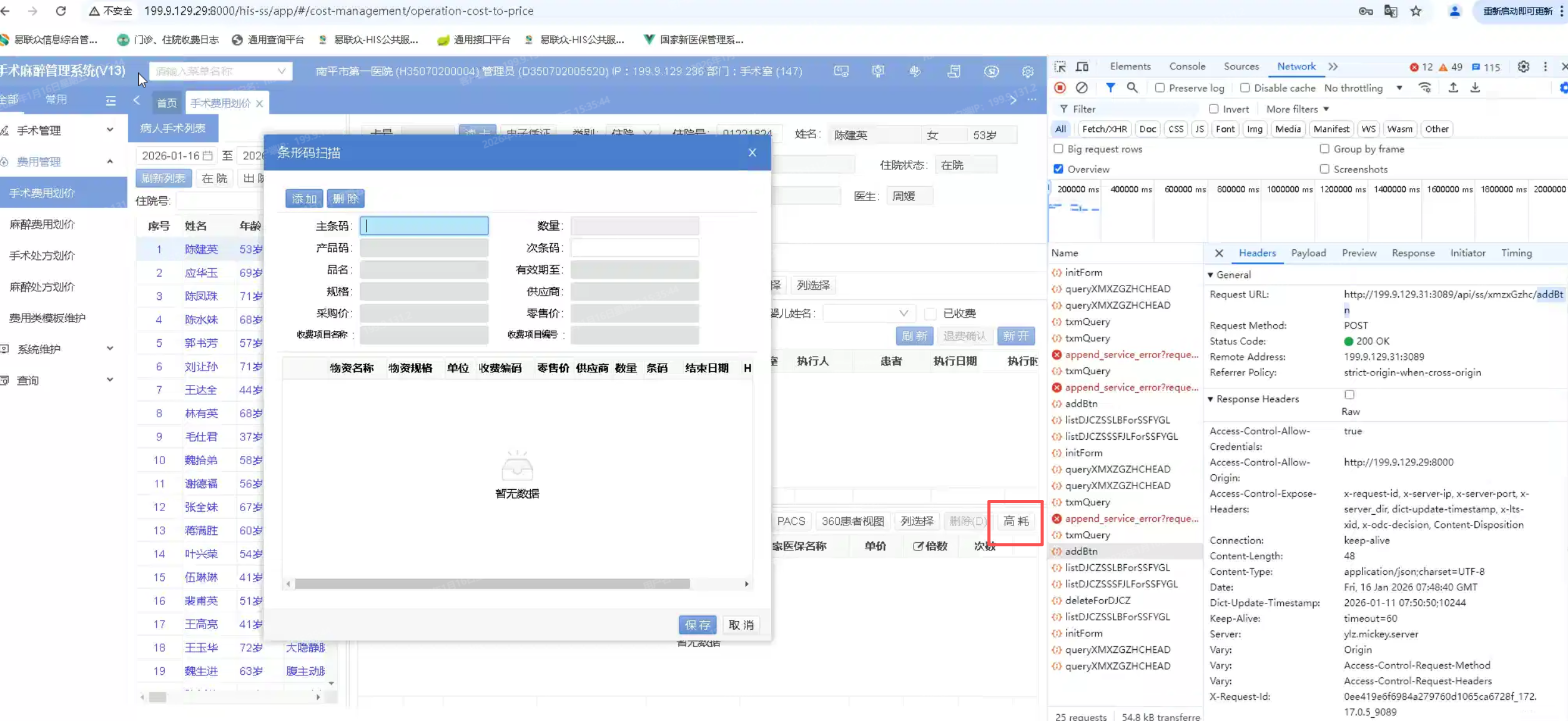Screen dimensions: 1568x721
Task: Open the Console tab in DevTools
Action: pos(1186,66)
